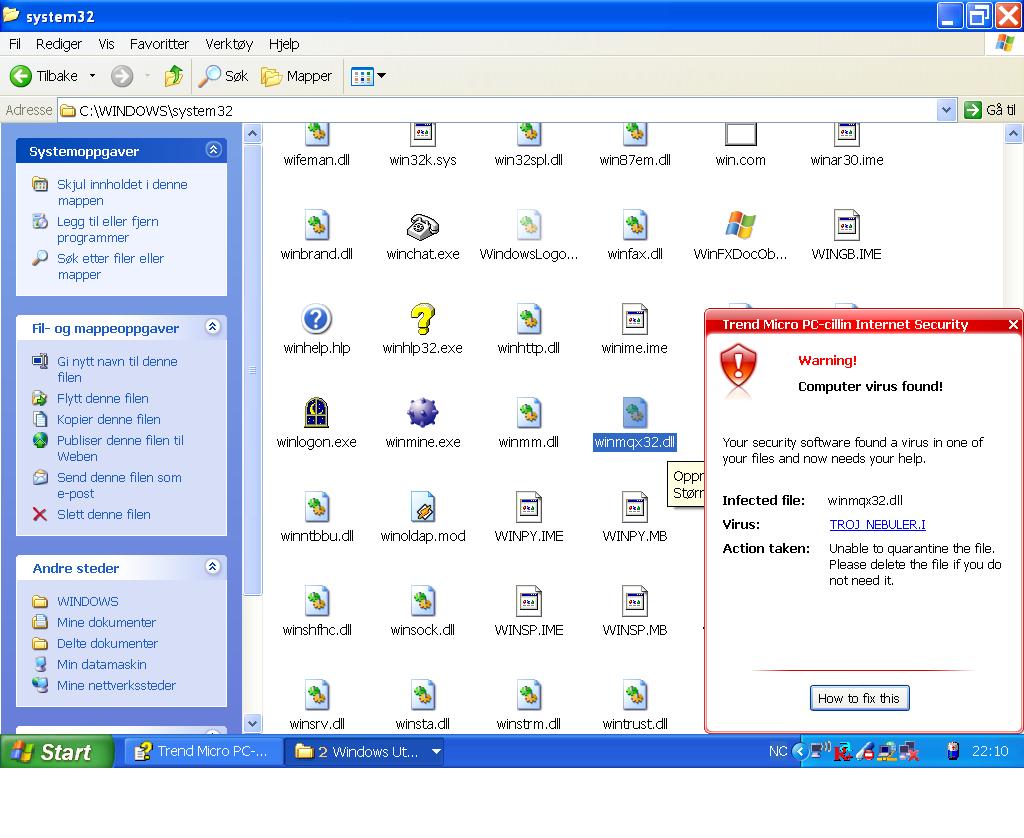This screenshot has width=1024, height=838.
Task: Open Delte dokumenter link
Action: point(107,643)
